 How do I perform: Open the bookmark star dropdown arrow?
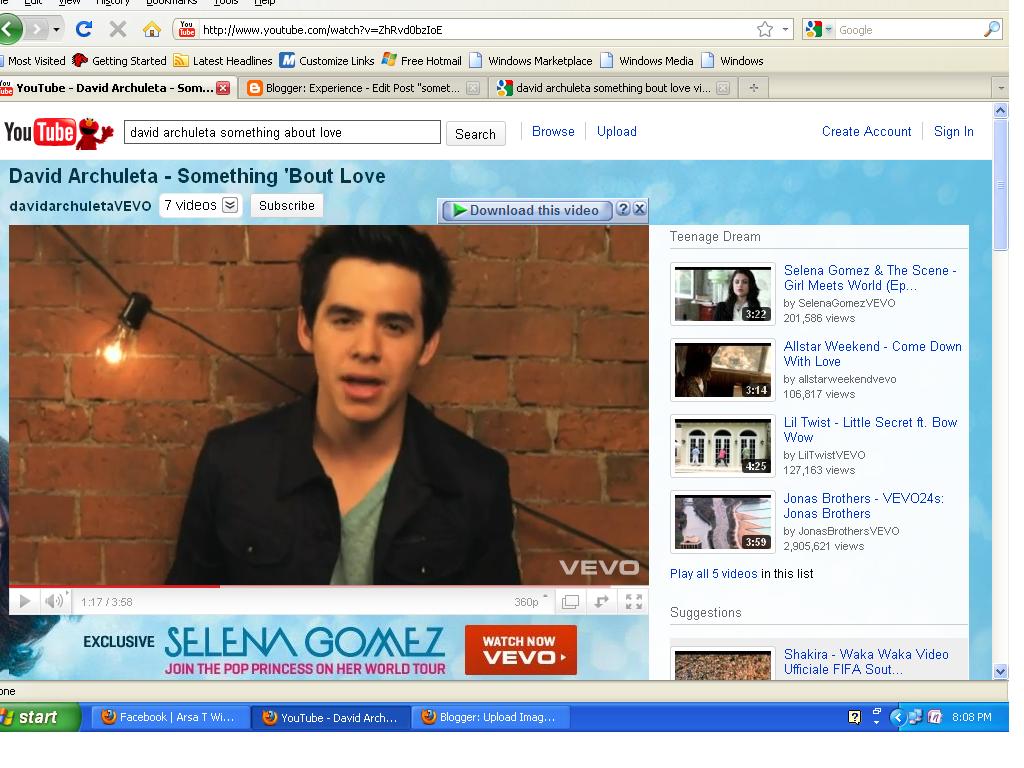[786, 29]
